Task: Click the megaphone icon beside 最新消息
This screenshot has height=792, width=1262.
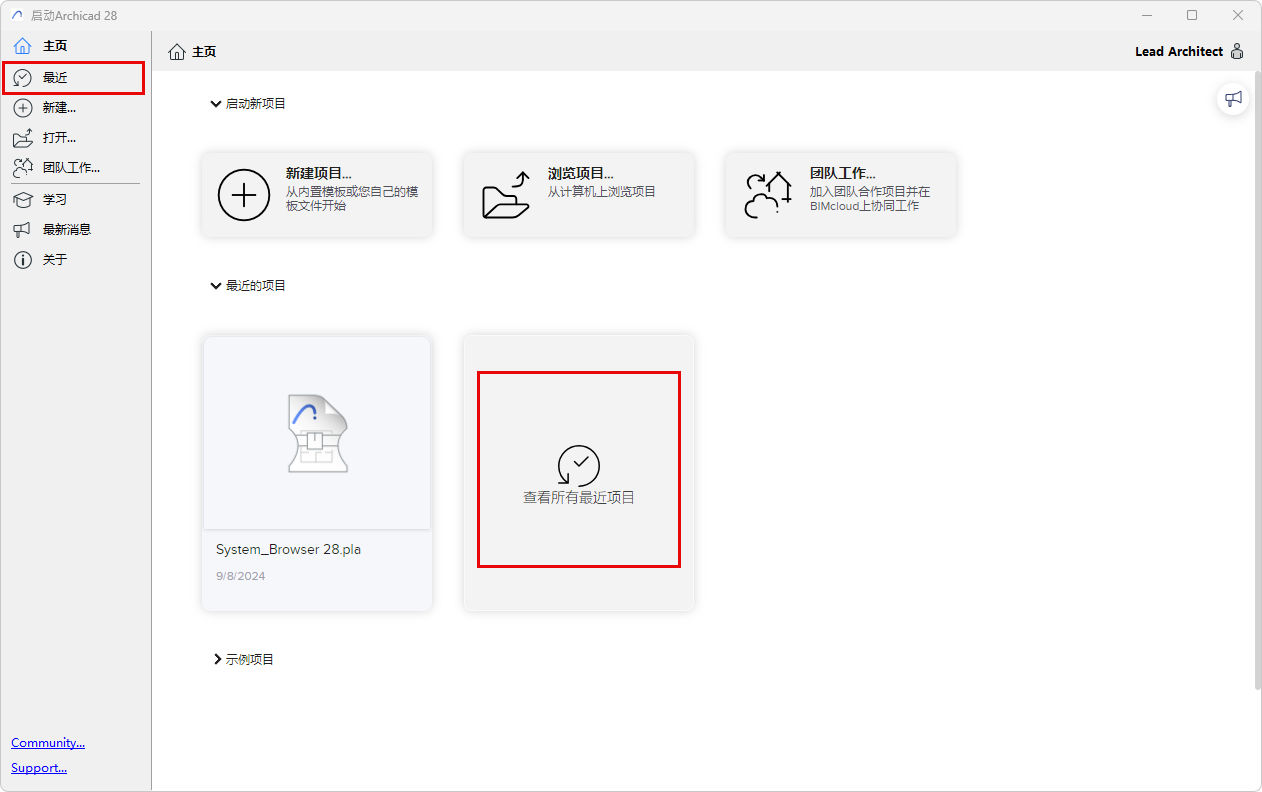Action: pos(22,230)
